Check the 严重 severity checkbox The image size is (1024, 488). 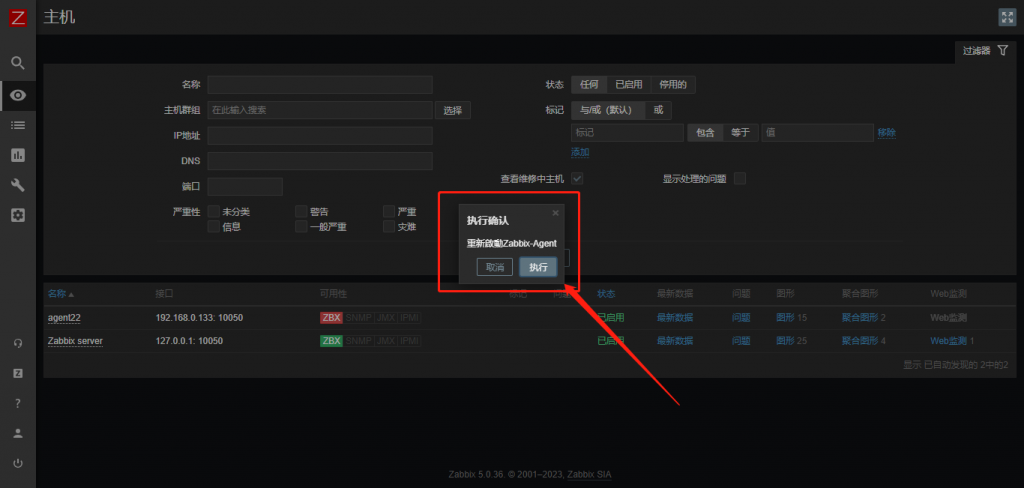(389, 212)
